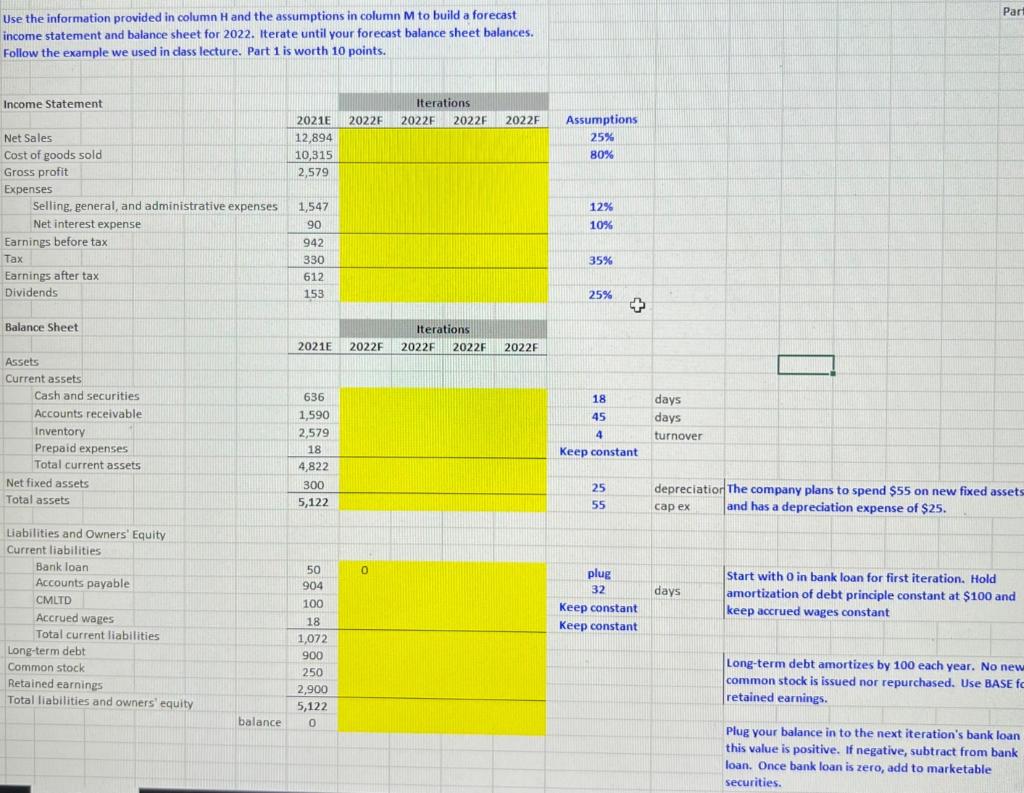The height and width of the screenshot is (793, 1024).
Task: Select the empty highlighted cell near forecast notes
Action: [x=805, y=364]
